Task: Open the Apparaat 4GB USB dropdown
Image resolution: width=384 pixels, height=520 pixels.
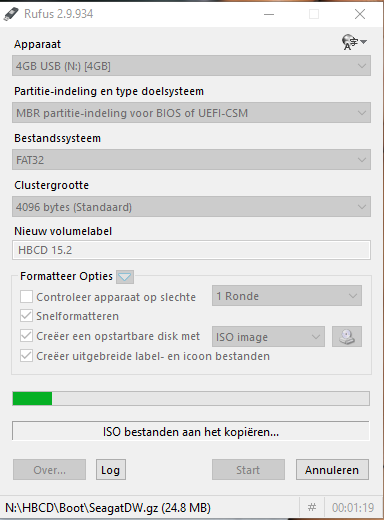Action: coord(191,66)
